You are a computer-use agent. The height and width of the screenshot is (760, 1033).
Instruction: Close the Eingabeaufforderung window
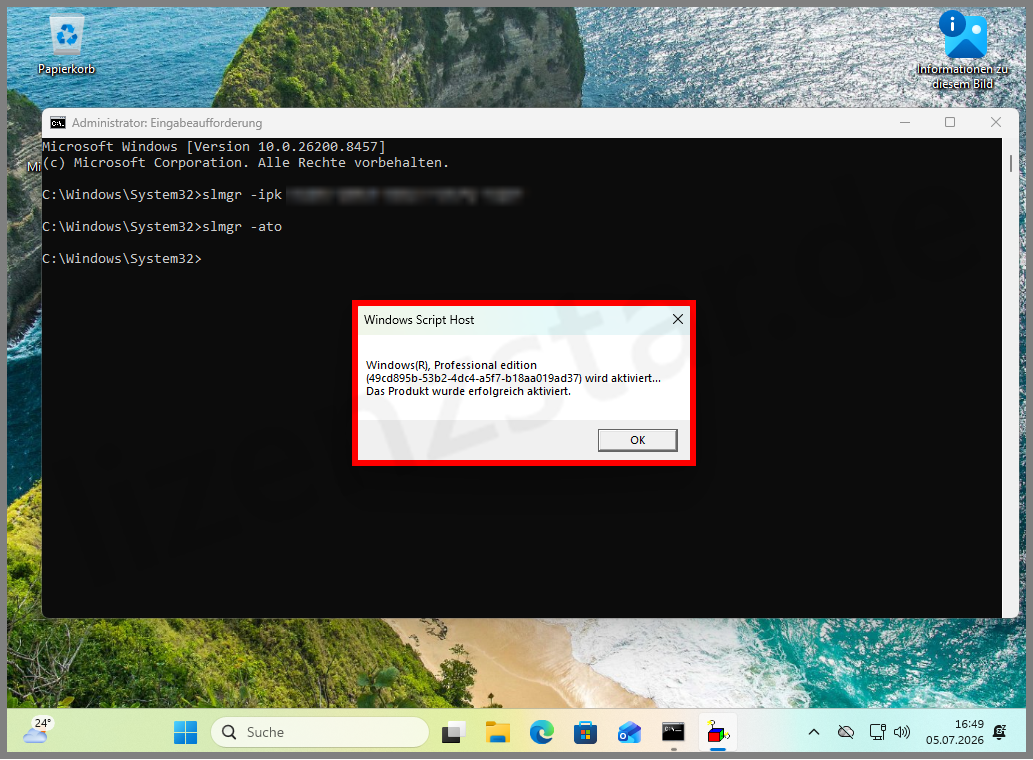(x=995, y=122)
